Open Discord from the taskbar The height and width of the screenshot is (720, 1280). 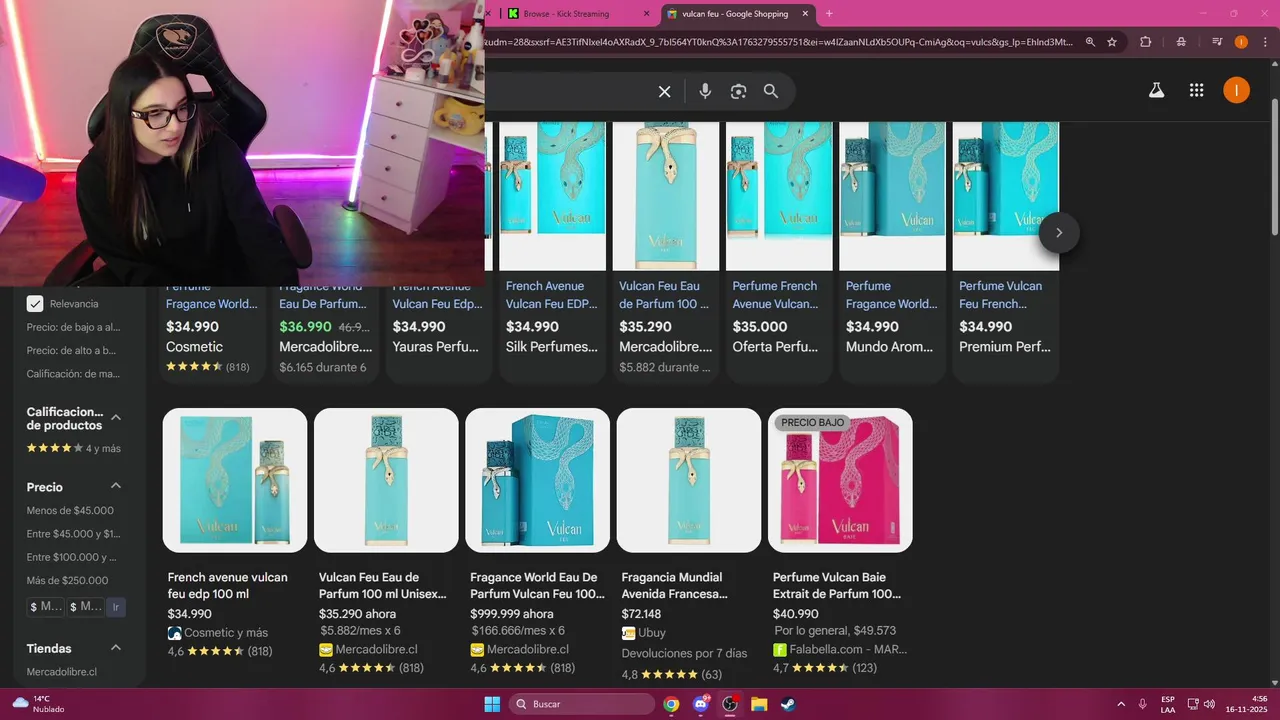point(701,704)
